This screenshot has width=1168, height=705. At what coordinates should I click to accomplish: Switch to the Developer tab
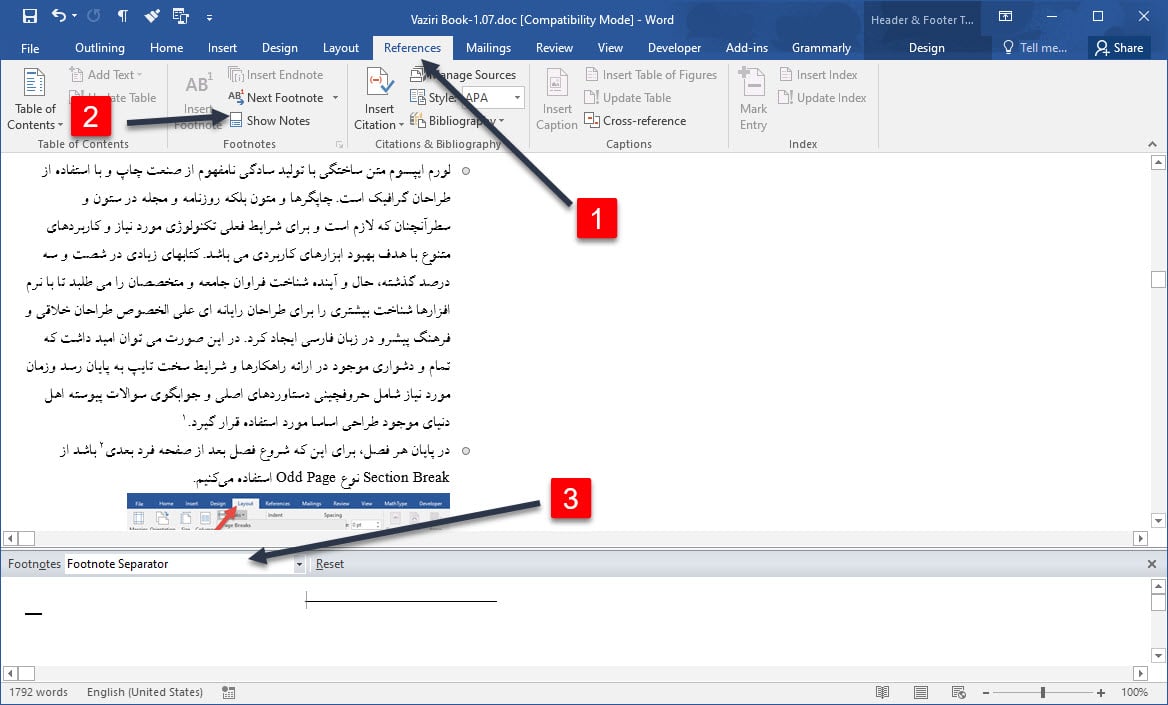674,48
